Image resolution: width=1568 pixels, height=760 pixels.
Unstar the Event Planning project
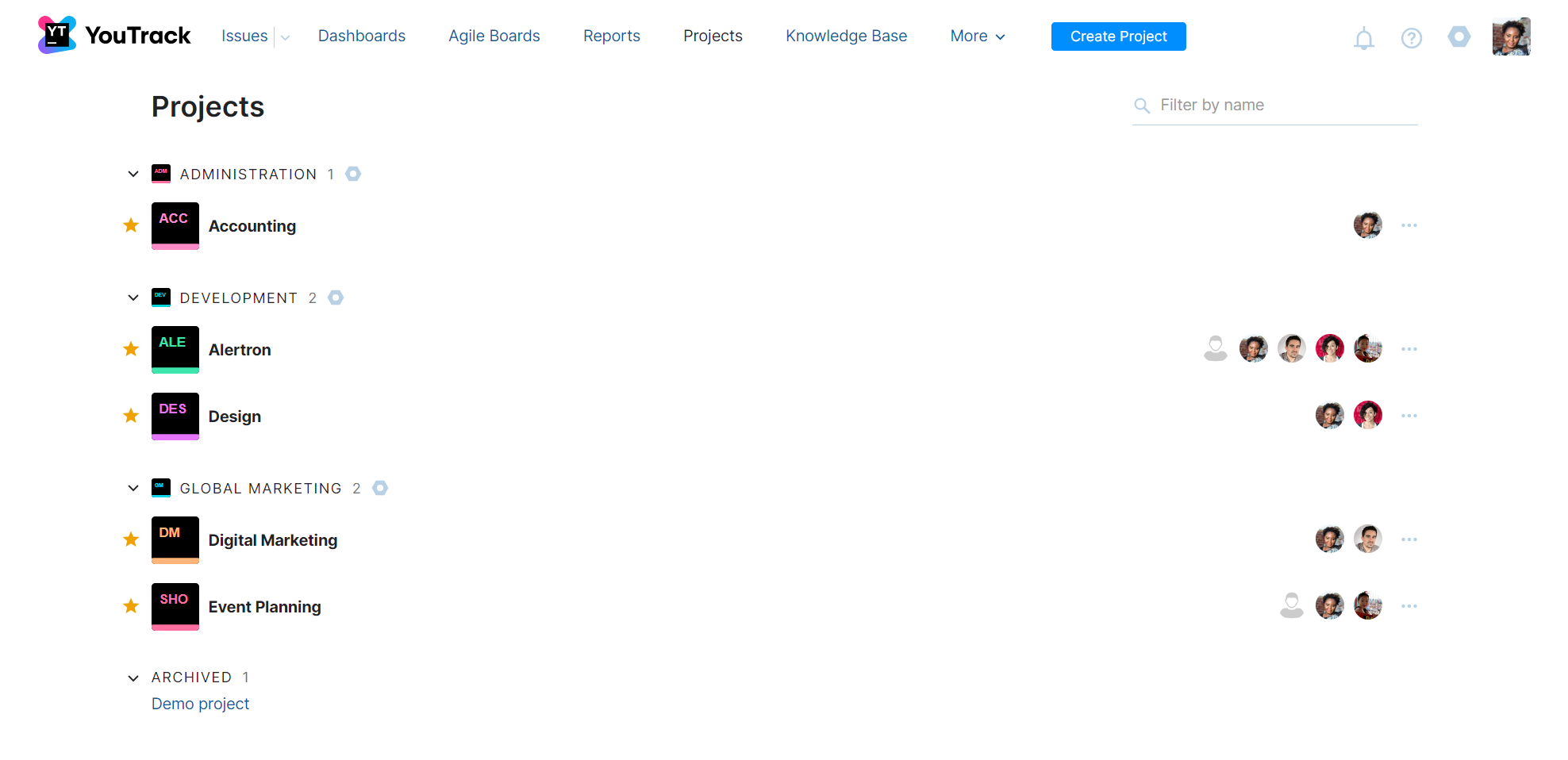click(x=131, y=605)
